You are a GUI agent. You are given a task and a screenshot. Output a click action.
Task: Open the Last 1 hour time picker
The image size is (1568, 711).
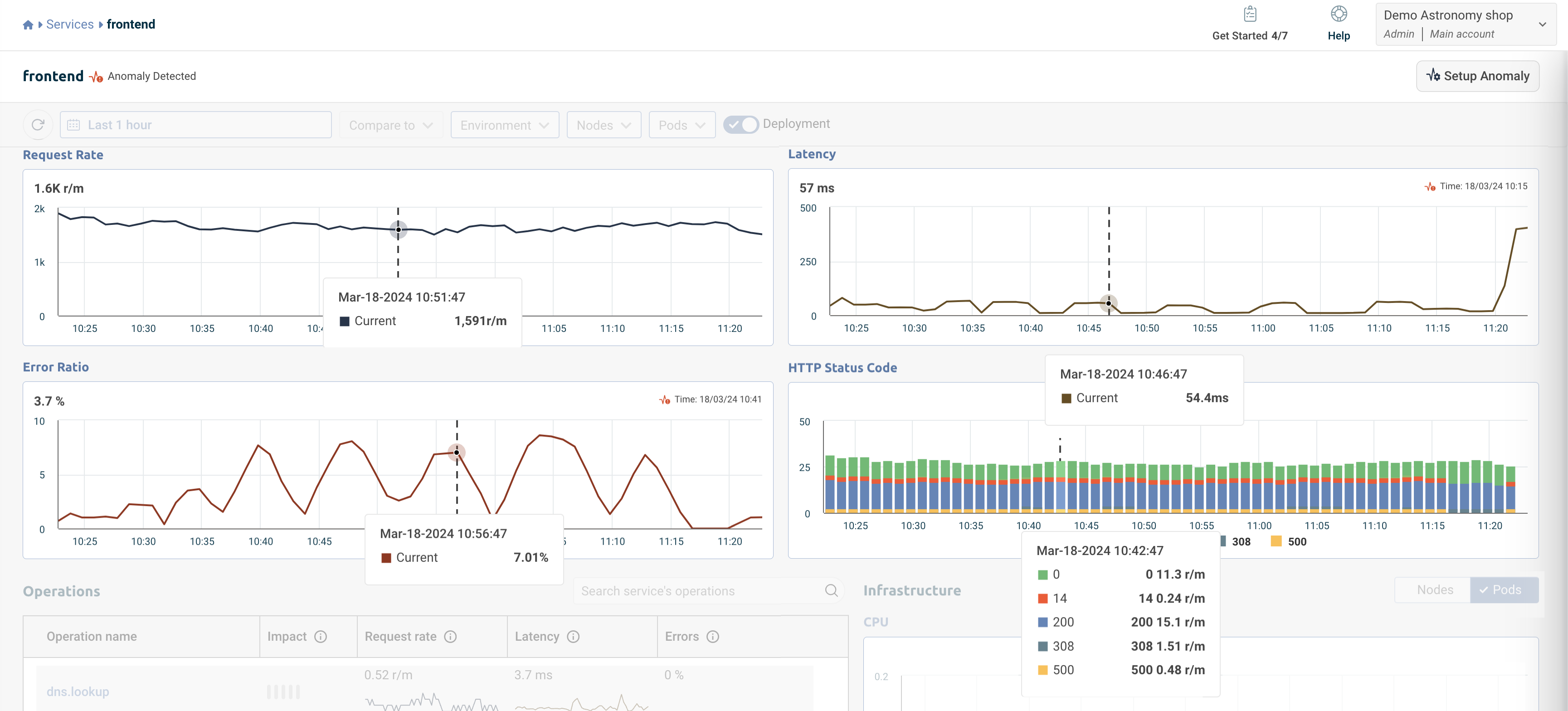[x=195, y=125]
